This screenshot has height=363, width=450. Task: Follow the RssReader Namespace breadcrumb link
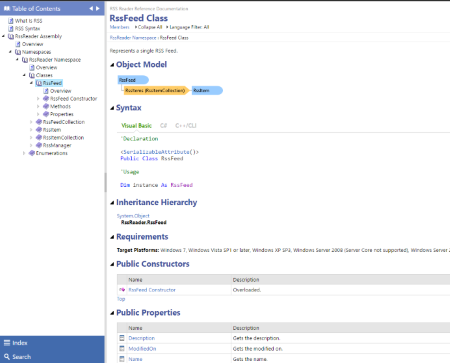click(133, 38)
